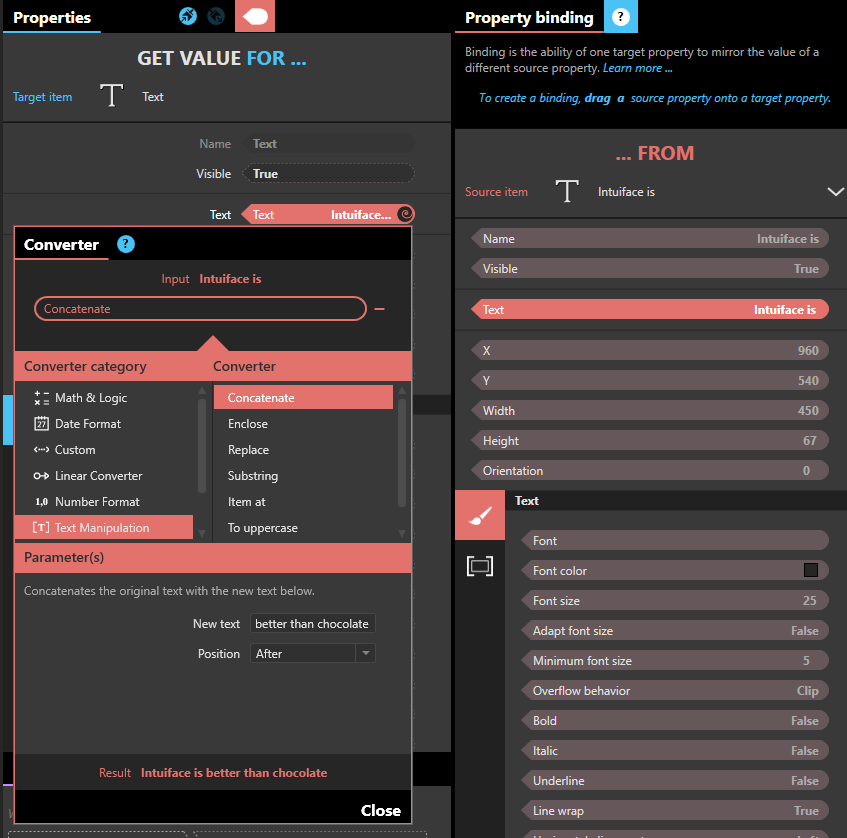Select source Visible property True

pyautogui.click(x=650, y=269)
